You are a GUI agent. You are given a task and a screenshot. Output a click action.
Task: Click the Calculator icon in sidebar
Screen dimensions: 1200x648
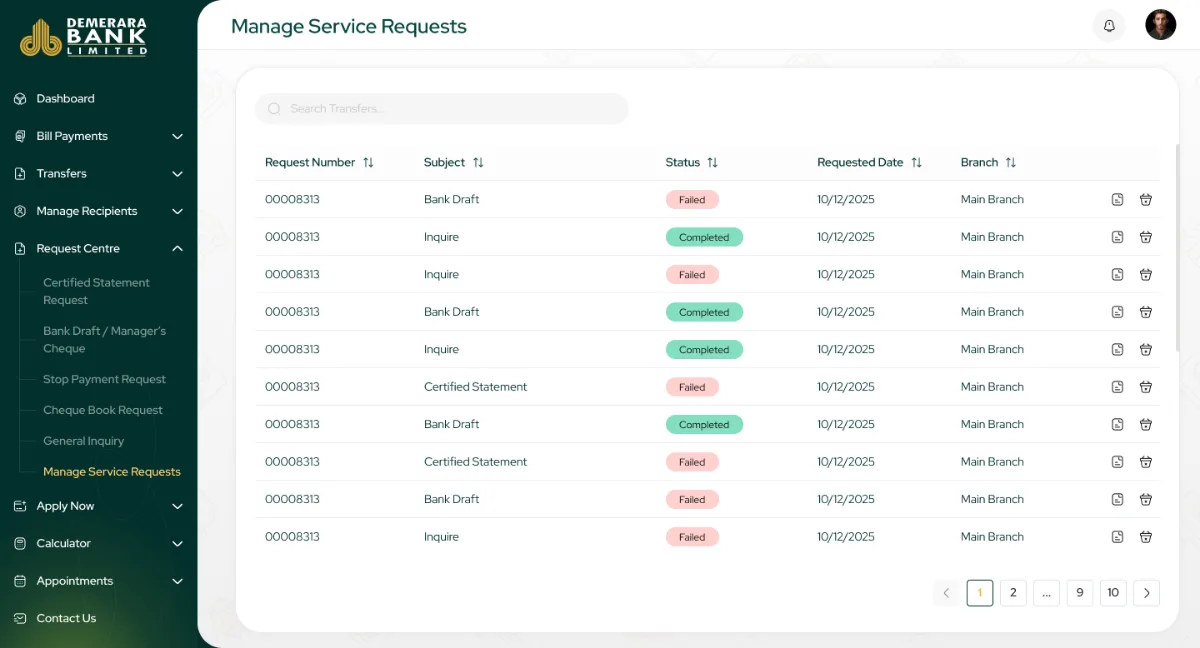point(19,544)
